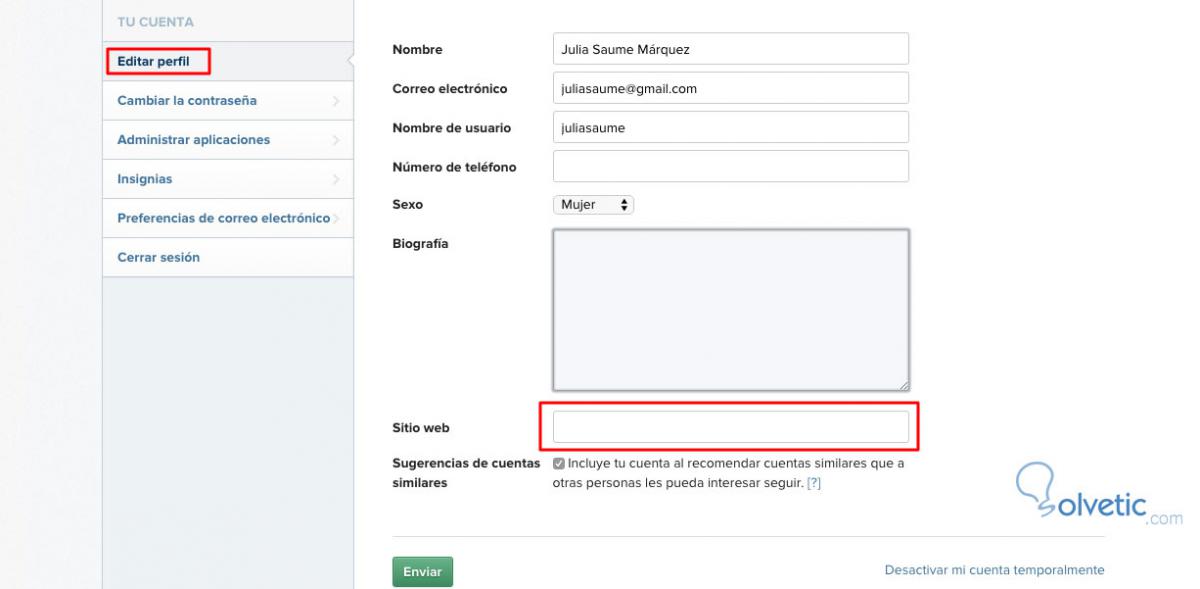Click into the Sitio web field
This screenshot has width=1200, height=589.
730,427
